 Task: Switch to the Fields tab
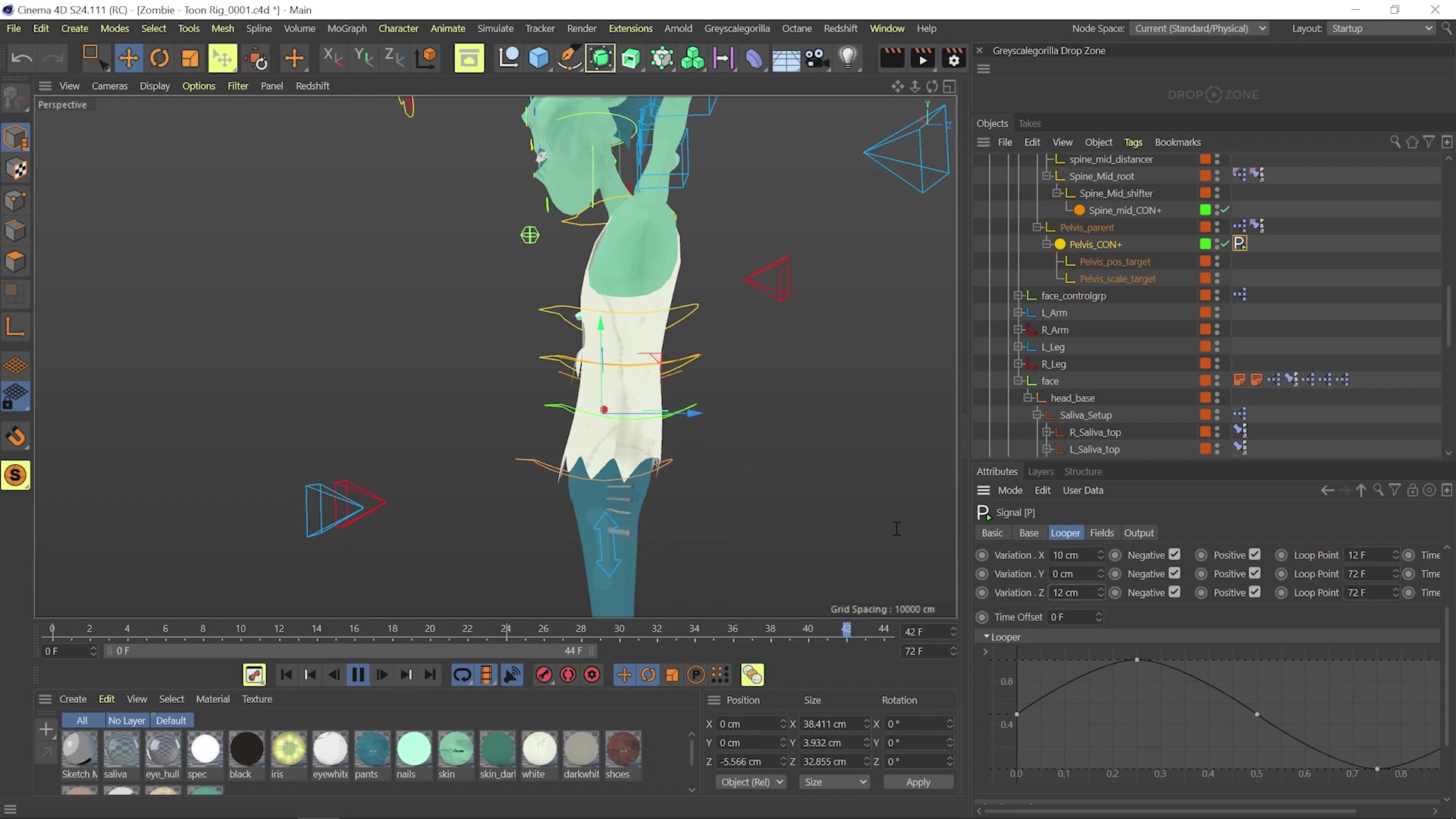tap(1101, 533)
